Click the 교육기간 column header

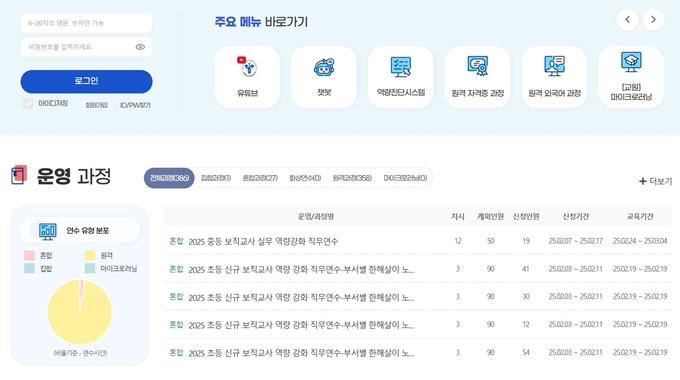pyautogui.click(x=640, y=216)
